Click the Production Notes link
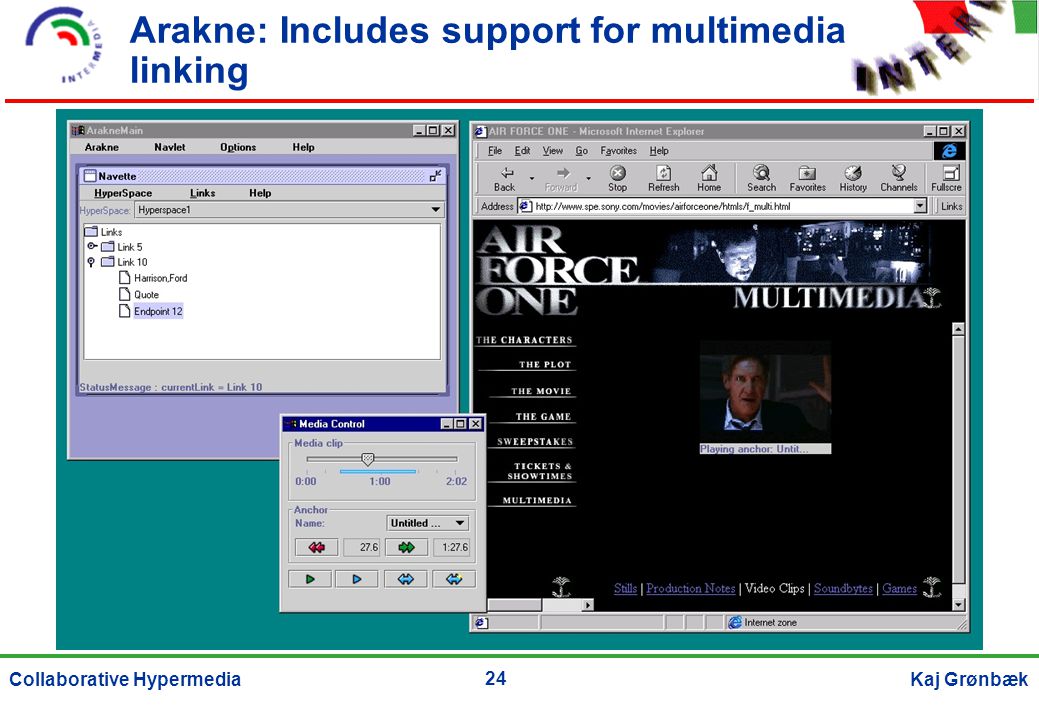Screen dimensions: 1039x720 pyautogui.click(x=690, y=588)
